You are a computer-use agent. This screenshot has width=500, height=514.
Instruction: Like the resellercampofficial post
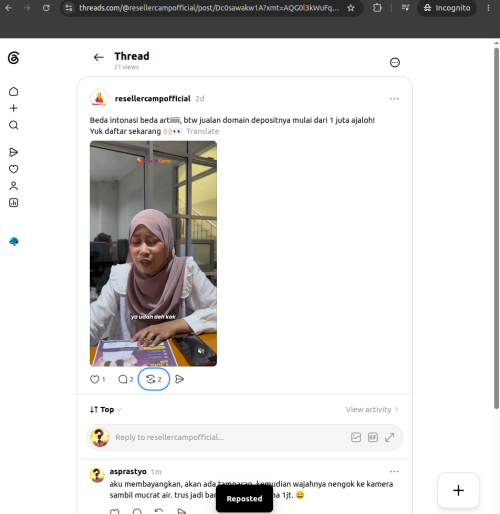[97, 379]
